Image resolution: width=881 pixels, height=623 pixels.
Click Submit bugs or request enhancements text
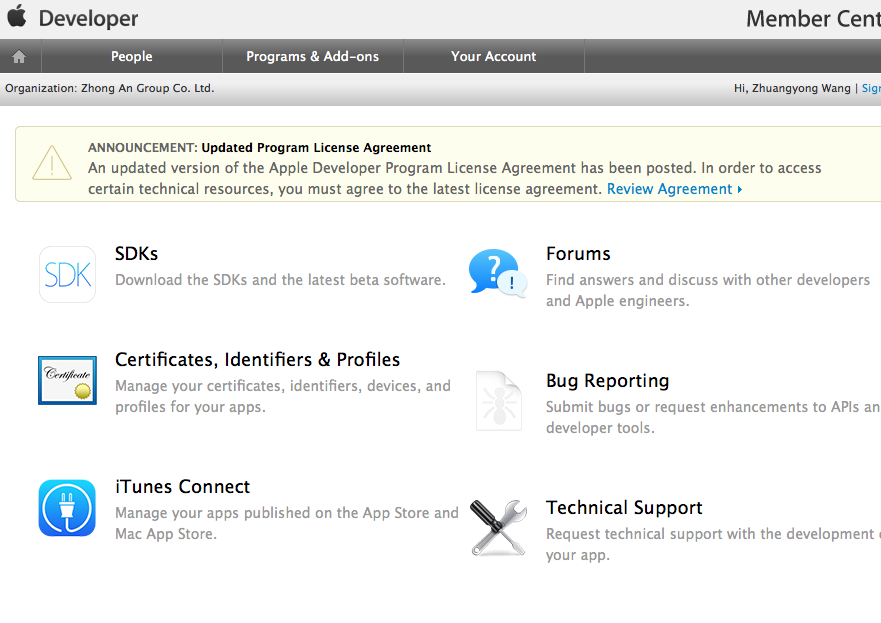714,417
